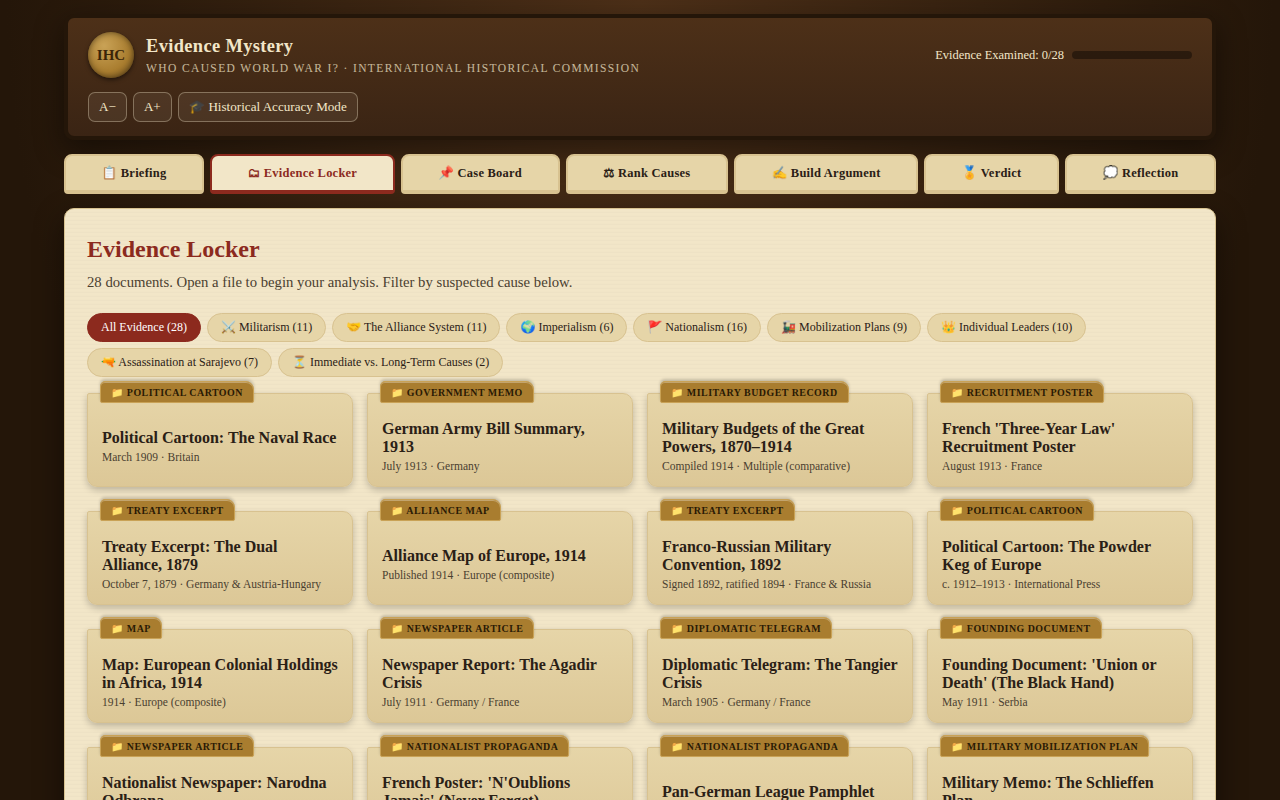
Task: Open German Army Bill Summary, 1913 file
Action: (500, 440)
